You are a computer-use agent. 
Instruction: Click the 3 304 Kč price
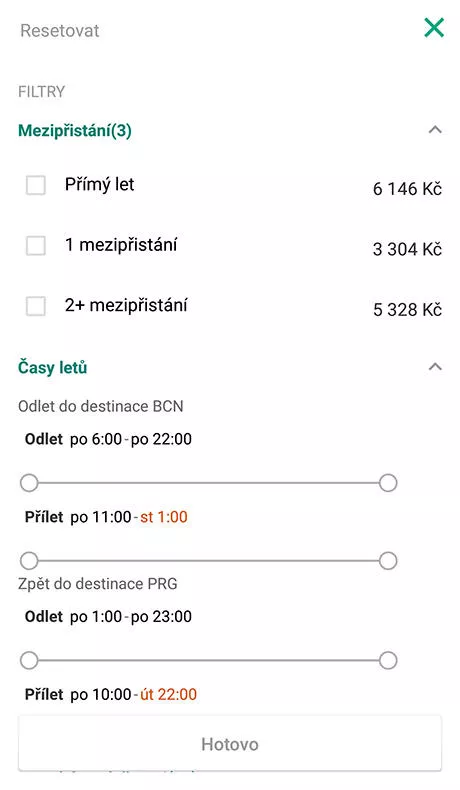(x=407, y=249)
